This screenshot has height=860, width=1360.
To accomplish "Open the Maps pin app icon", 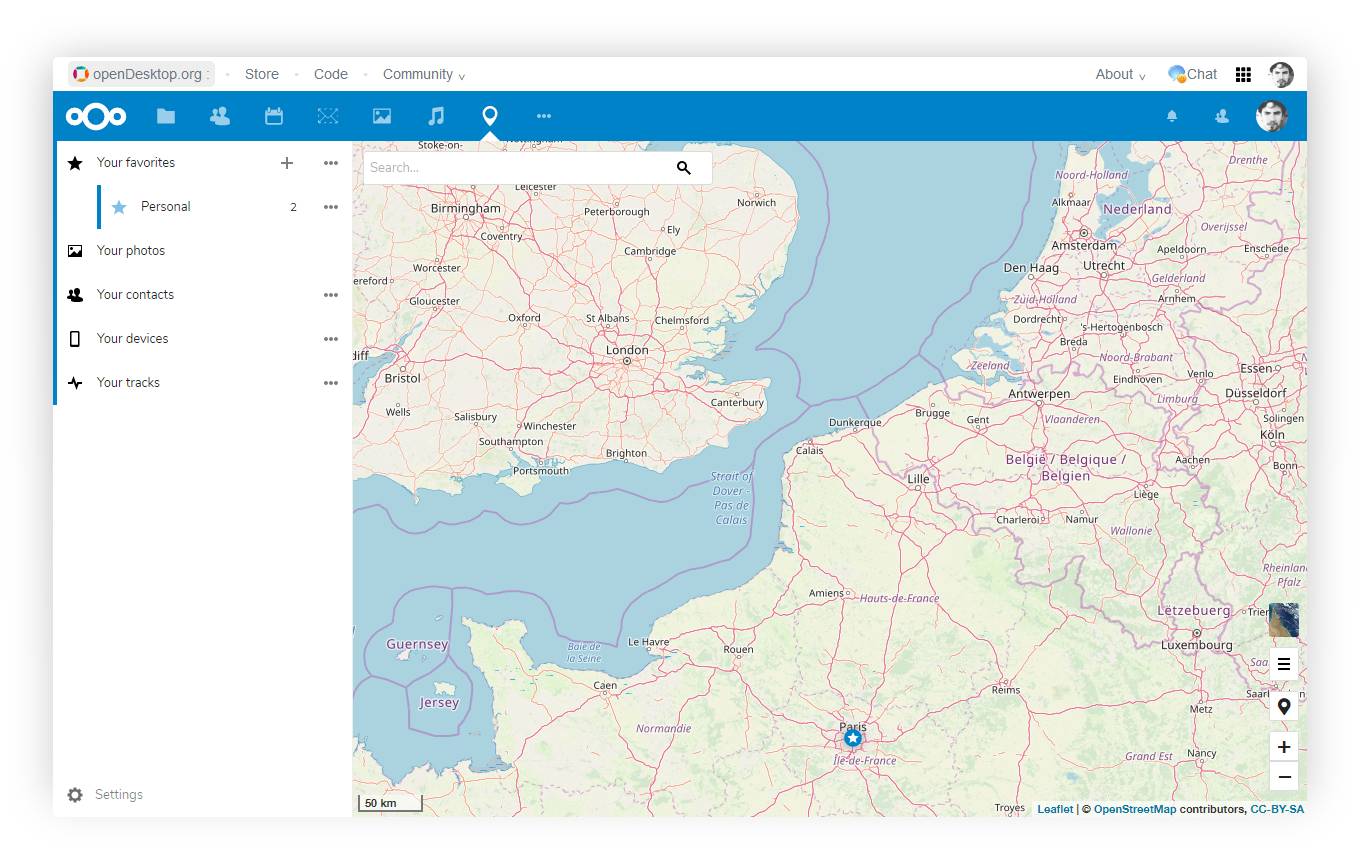I will pyautogui.click(x=490, y=116).
